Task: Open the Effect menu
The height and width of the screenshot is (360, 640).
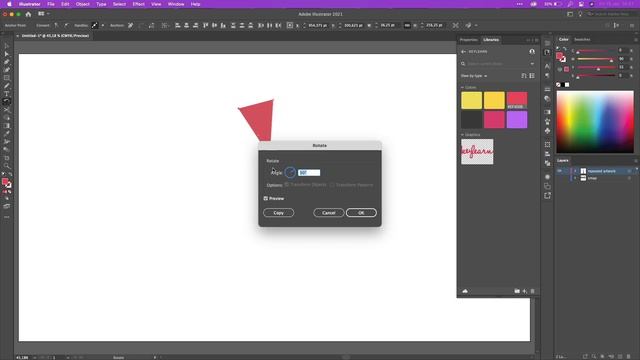Action: click(138, 4)
